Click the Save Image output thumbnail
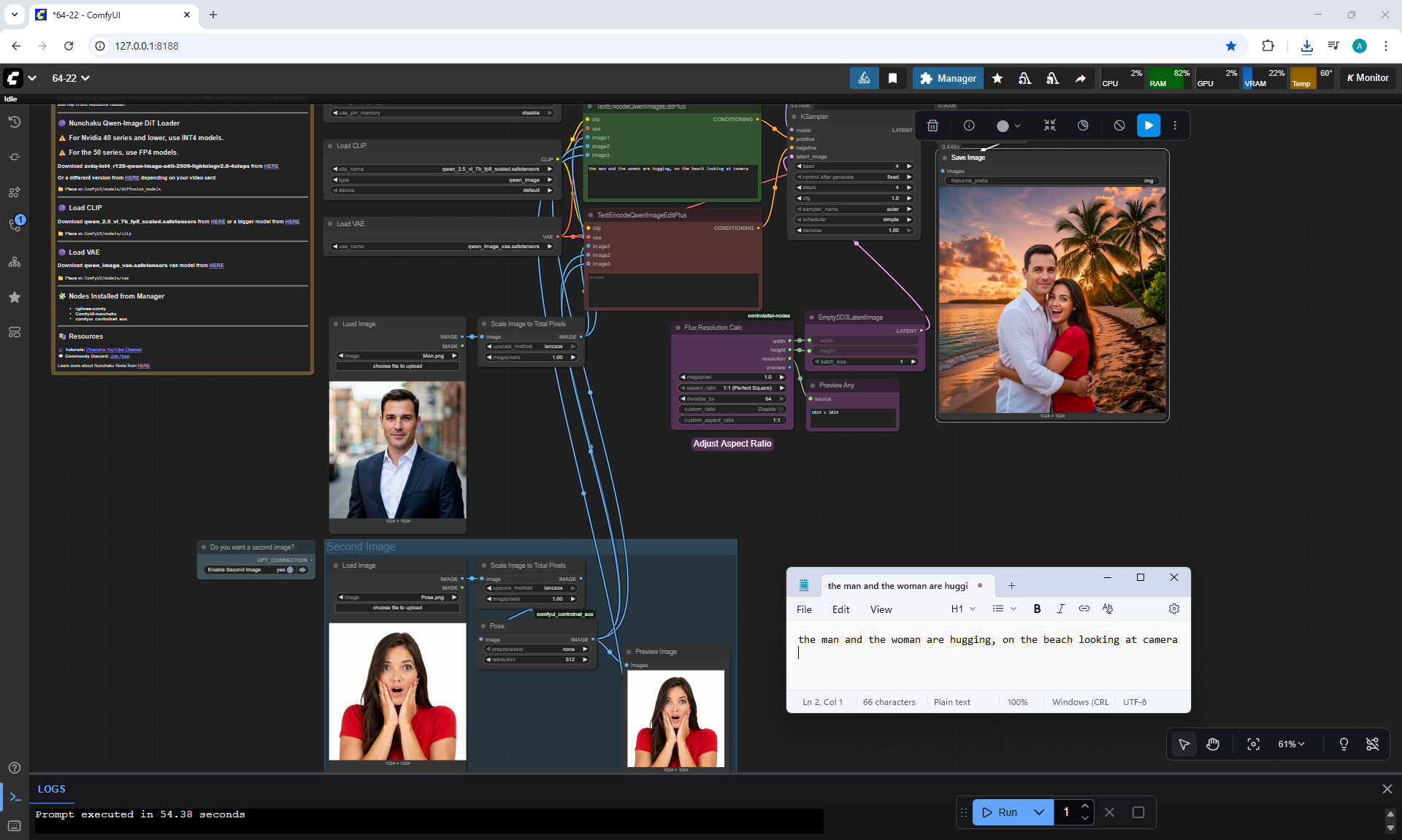1402x840 pixels. 1051,300
